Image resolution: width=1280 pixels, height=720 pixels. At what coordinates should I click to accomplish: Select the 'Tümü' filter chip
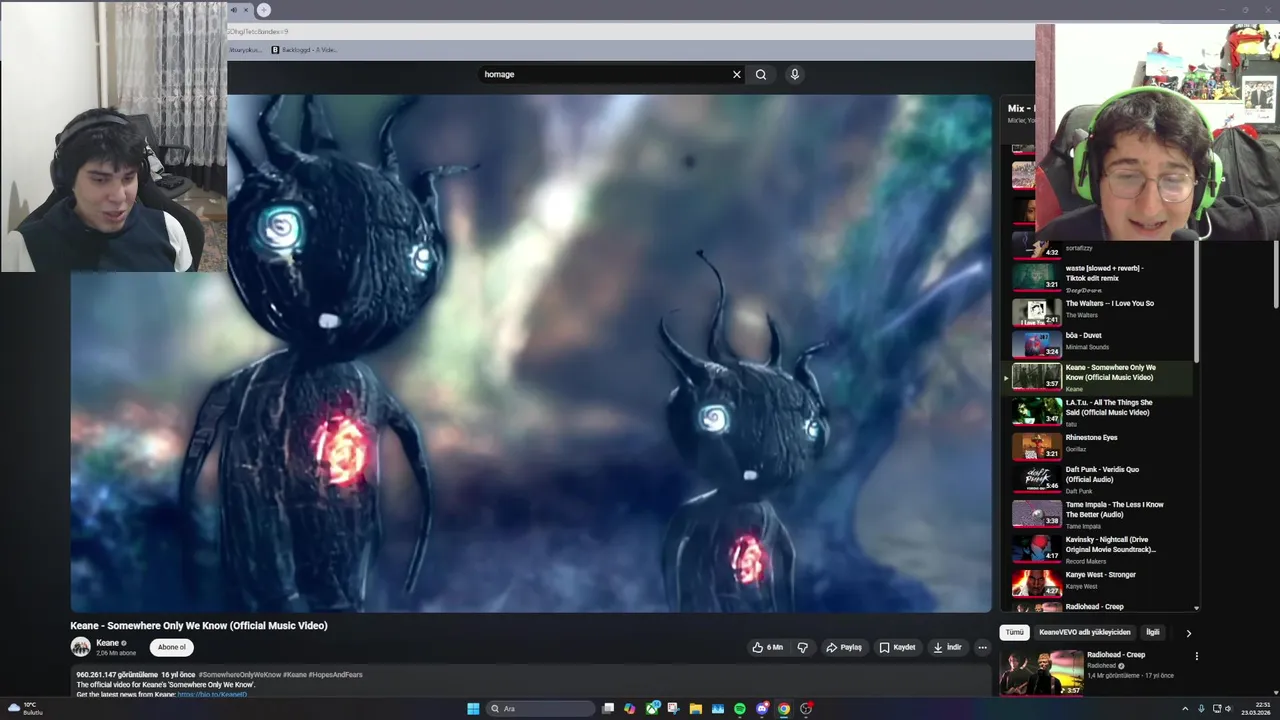(x=1014, y=632)
